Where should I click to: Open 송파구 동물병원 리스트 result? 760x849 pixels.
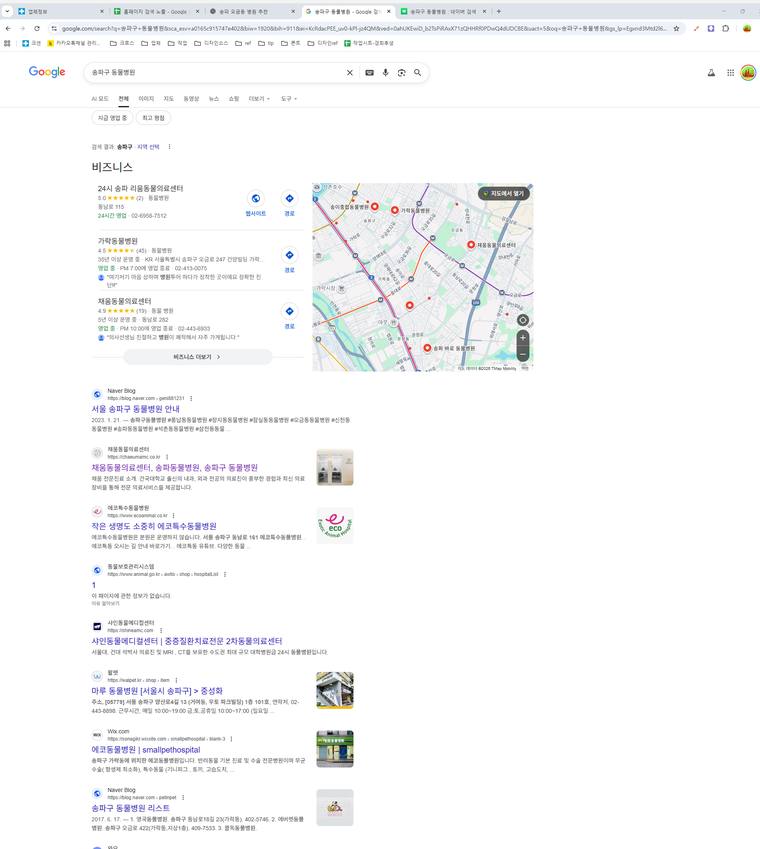tap(130, 808)
